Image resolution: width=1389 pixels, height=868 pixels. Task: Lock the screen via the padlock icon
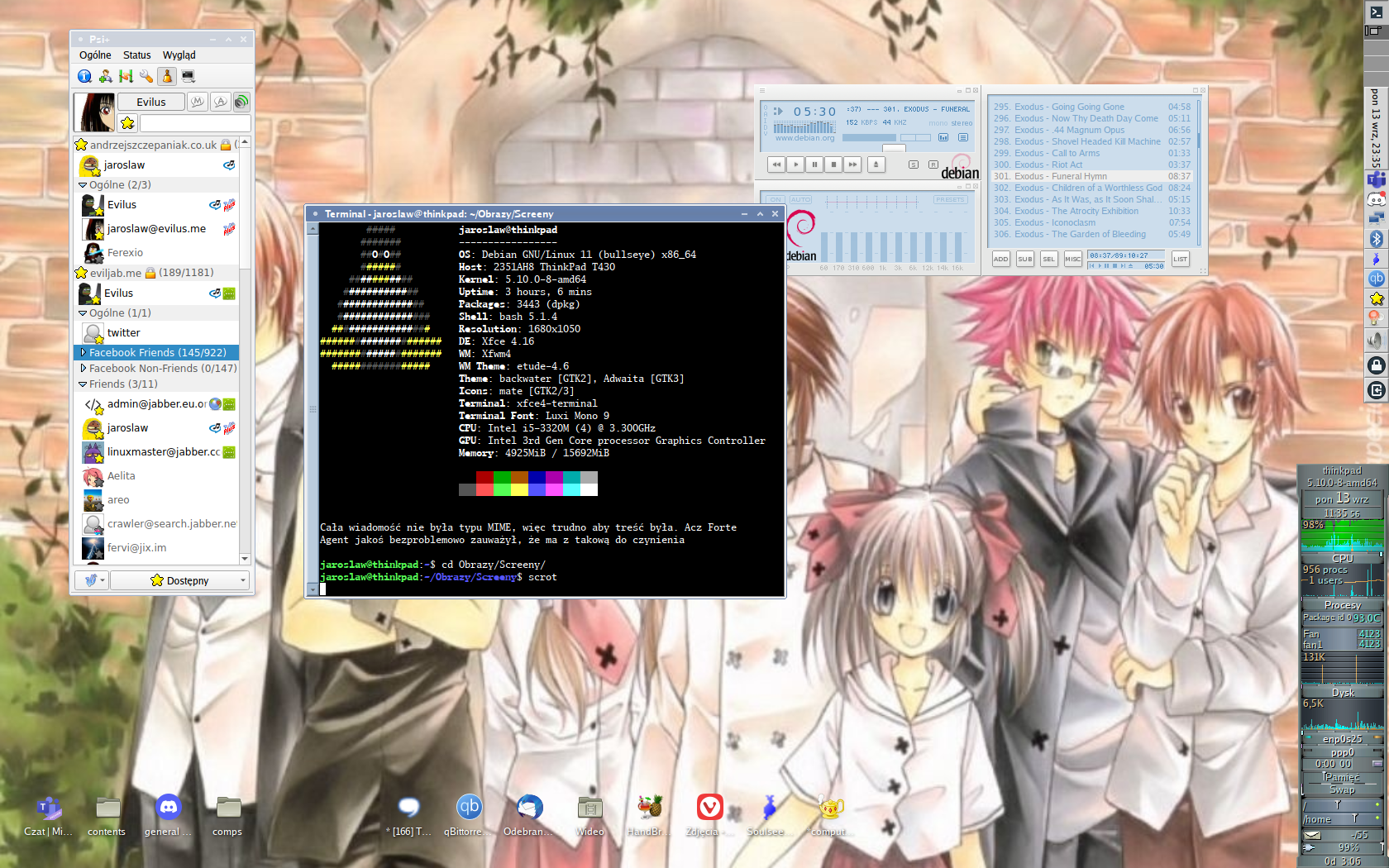pyautogui.click(x=1376, y=365)
